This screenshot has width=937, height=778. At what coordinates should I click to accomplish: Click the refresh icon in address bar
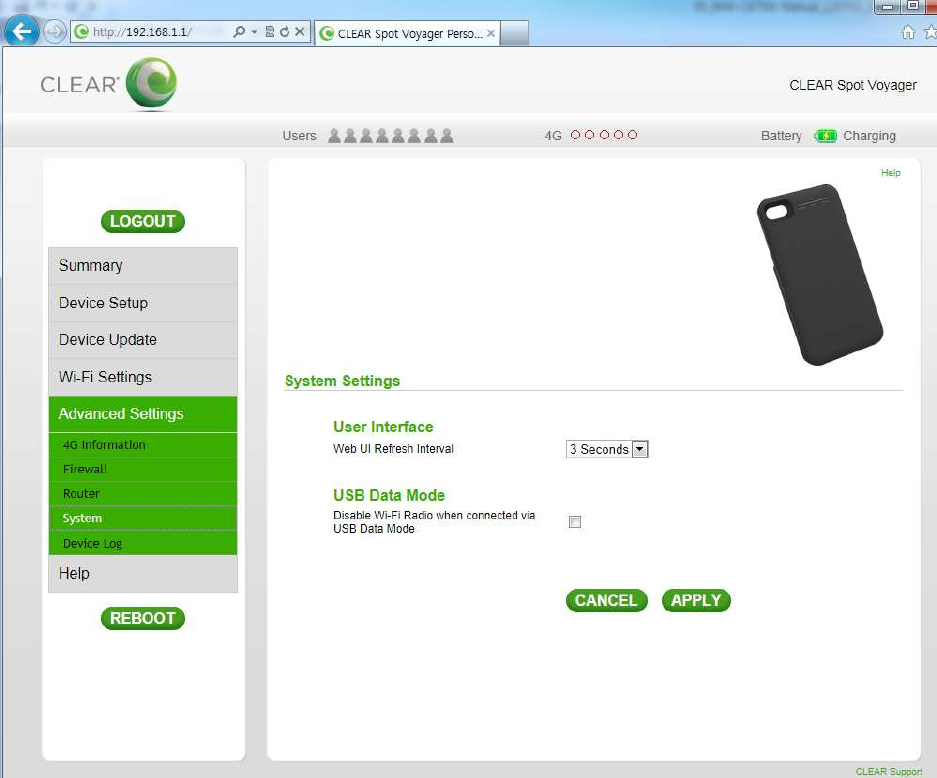[284, 32]
